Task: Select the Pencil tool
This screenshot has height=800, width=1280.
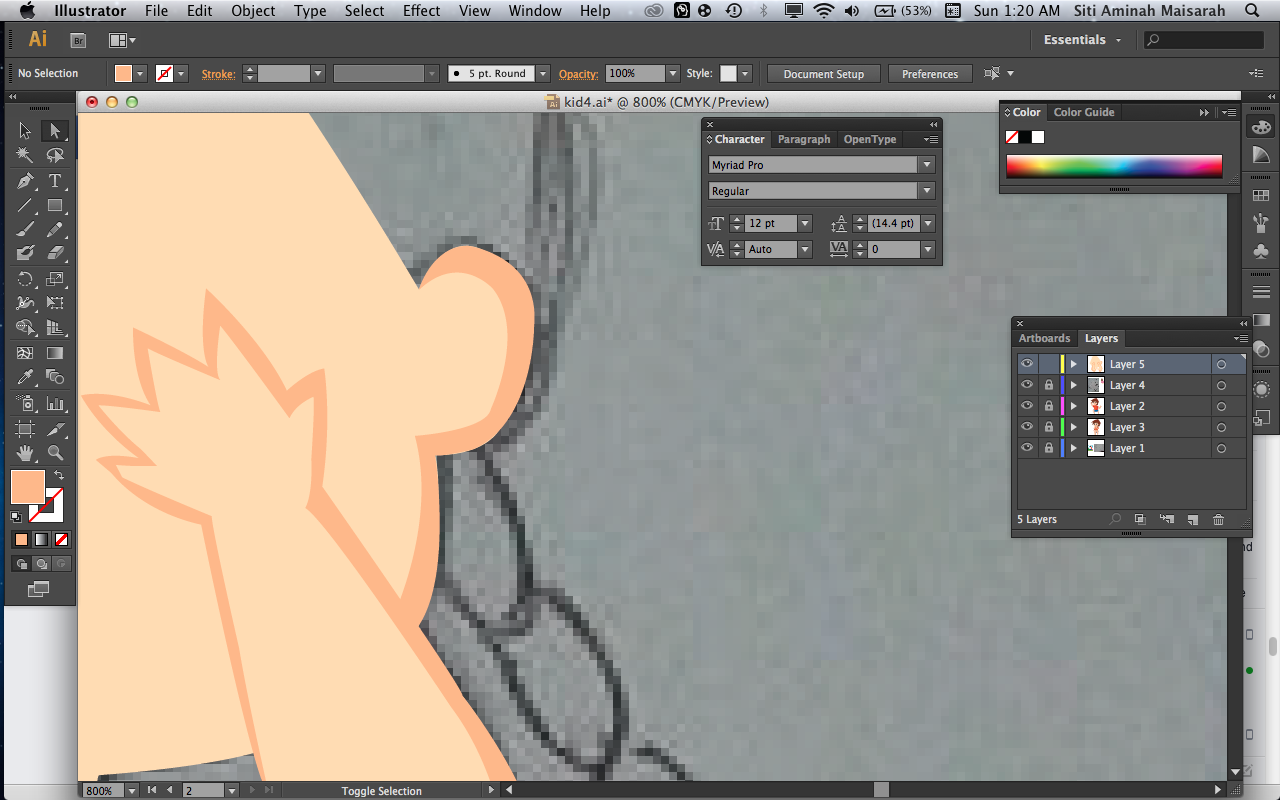Action: (55, 229)
